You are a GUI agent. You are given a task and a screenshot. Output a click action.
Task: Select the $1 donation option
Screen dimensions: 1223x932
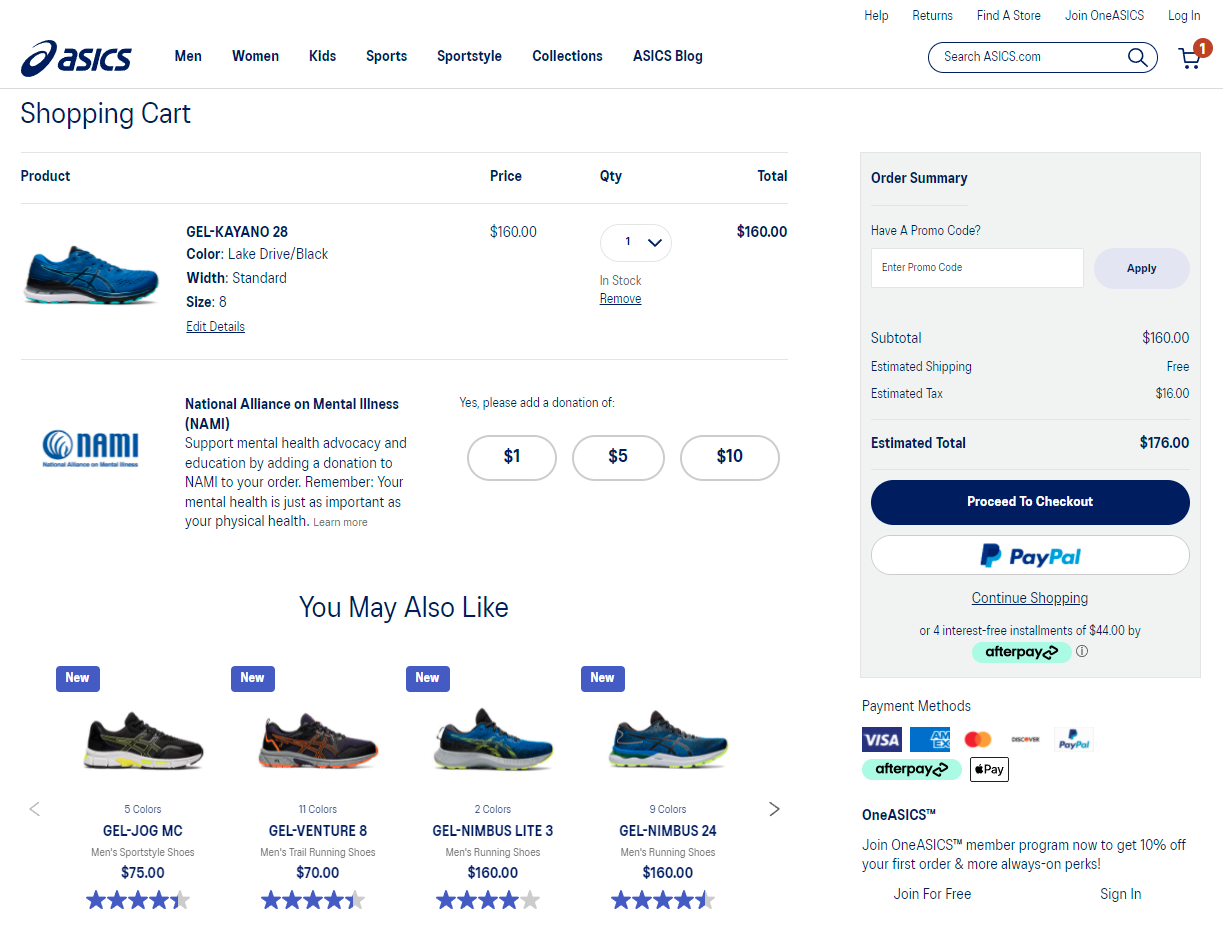[x=512, y=457]
